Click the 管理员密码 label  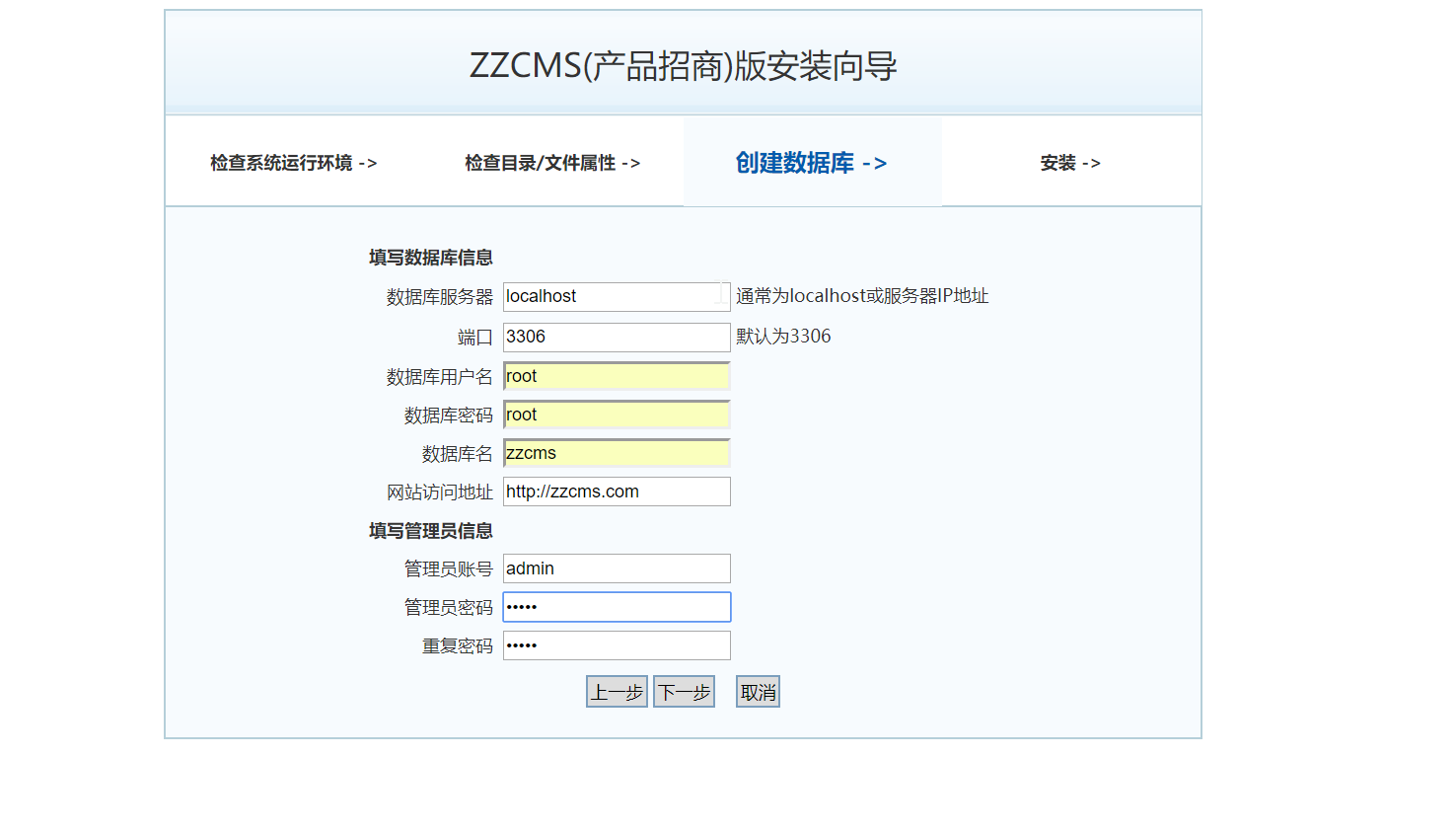pyautogui.click(x=449, y=608)
